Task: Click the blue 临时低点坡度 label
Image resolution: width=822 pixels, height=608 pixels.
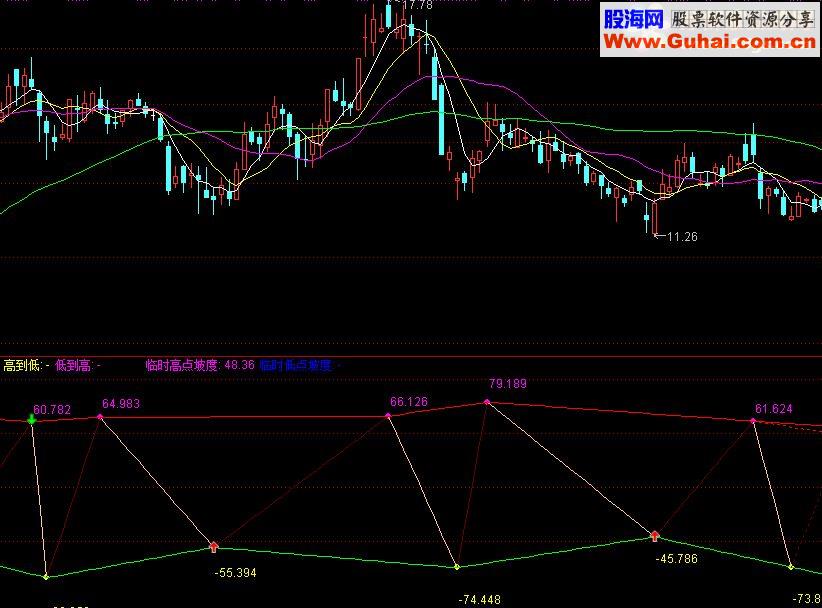Action: pos(296,365)
